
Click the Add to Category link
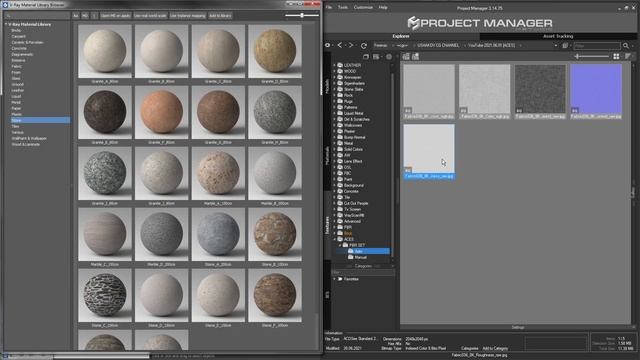click(495, 348)
